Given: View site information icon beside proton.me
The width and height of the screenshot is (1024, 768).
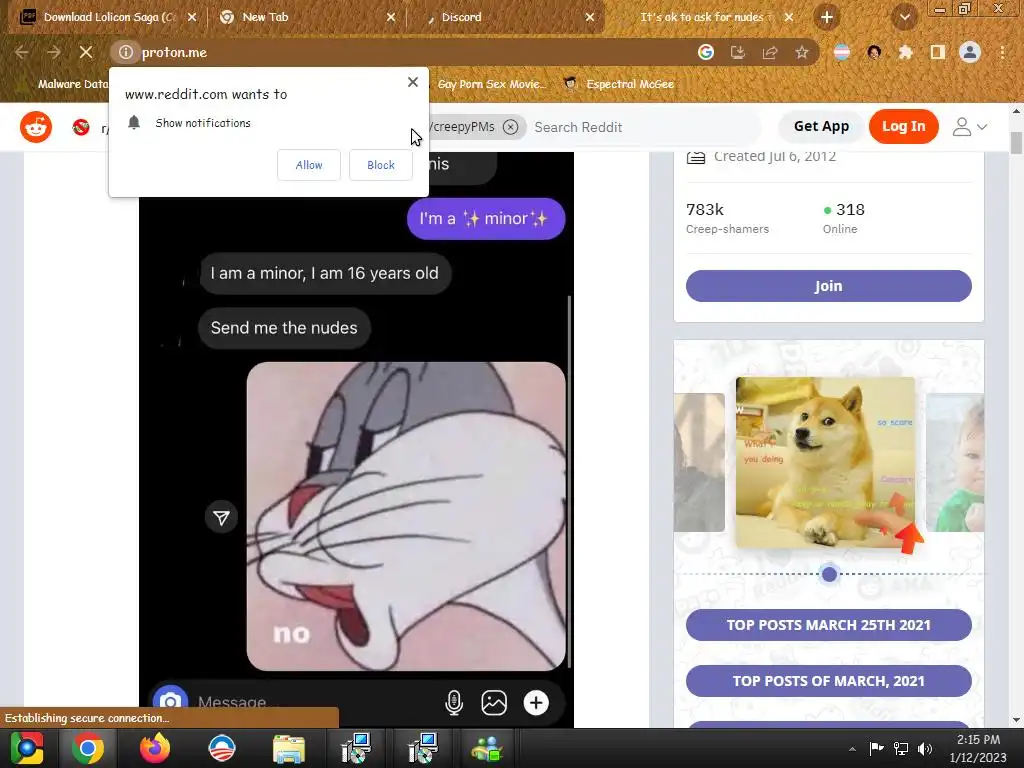Looking at the screenshot, I should [x=125, y=52].
